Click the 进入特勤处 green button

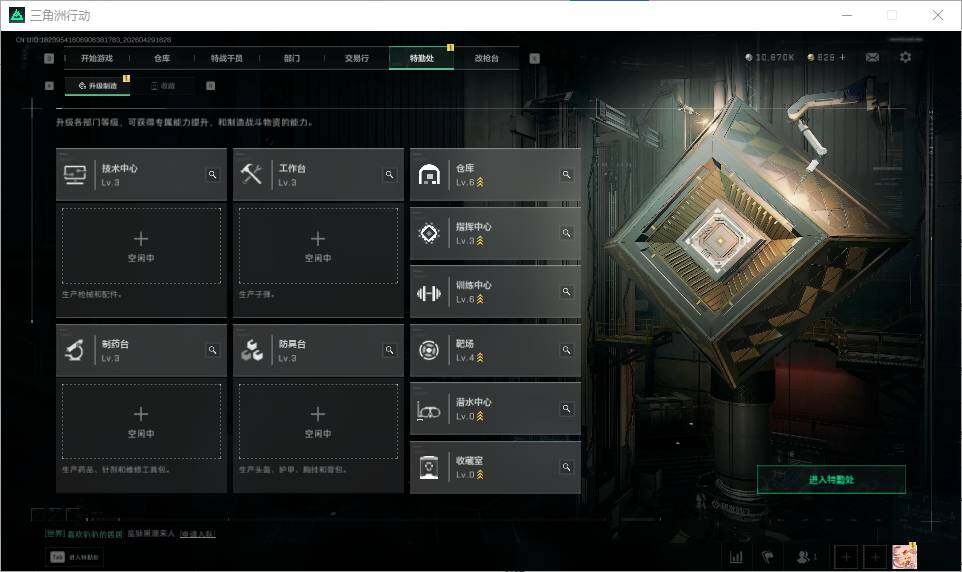(831, 479)
